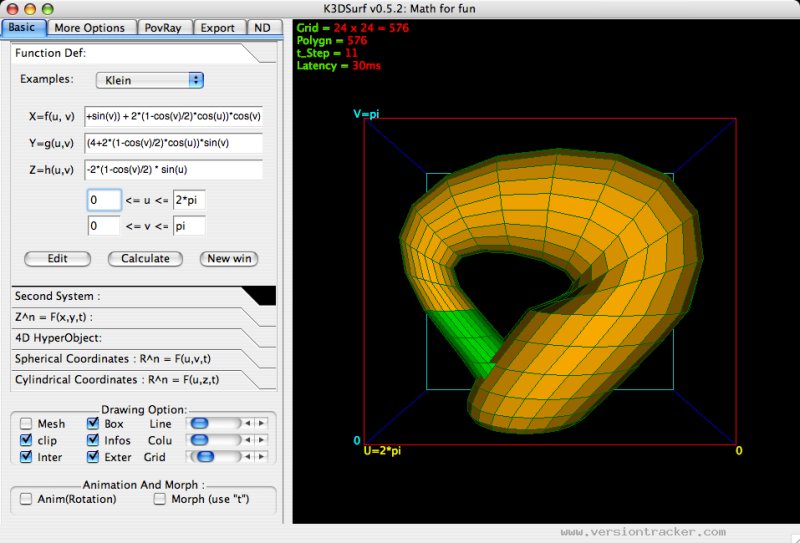Click the Colu slider right arrow
This screenshot has height=543, width=800.
[x=261, y=440]
